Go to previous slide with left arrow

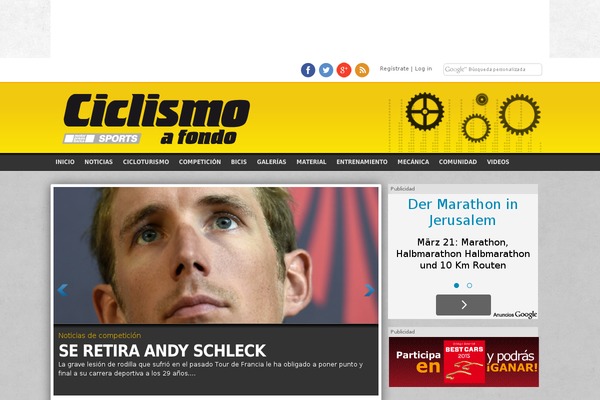point(62,290)
